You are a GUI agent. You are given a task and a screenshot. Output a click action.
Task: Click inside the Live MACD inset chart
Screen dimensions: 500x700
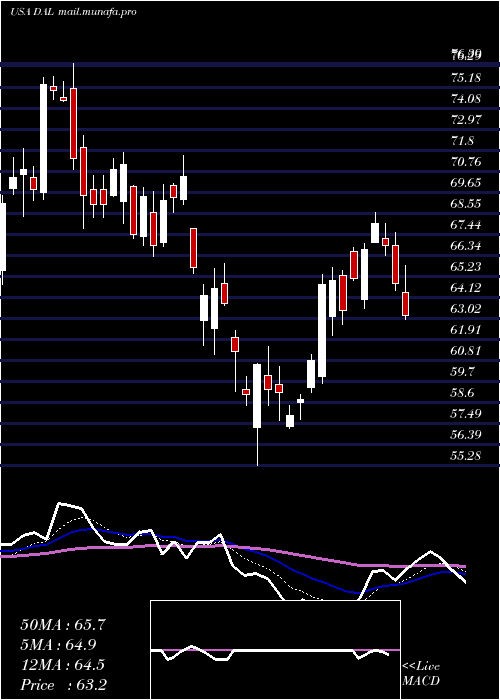coord(275,650)
